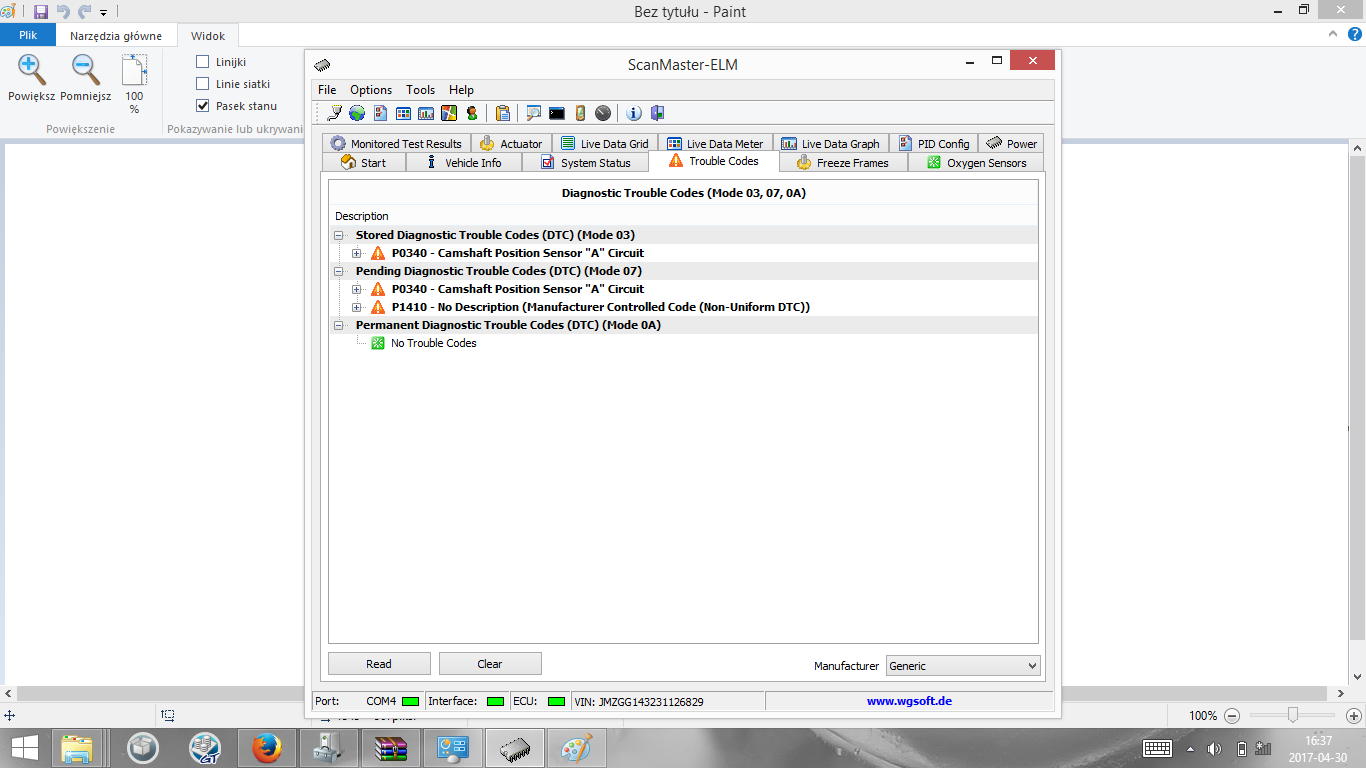Expand the pending P1410 trouble code
The image size is (1366, 768).
point(357,307)
